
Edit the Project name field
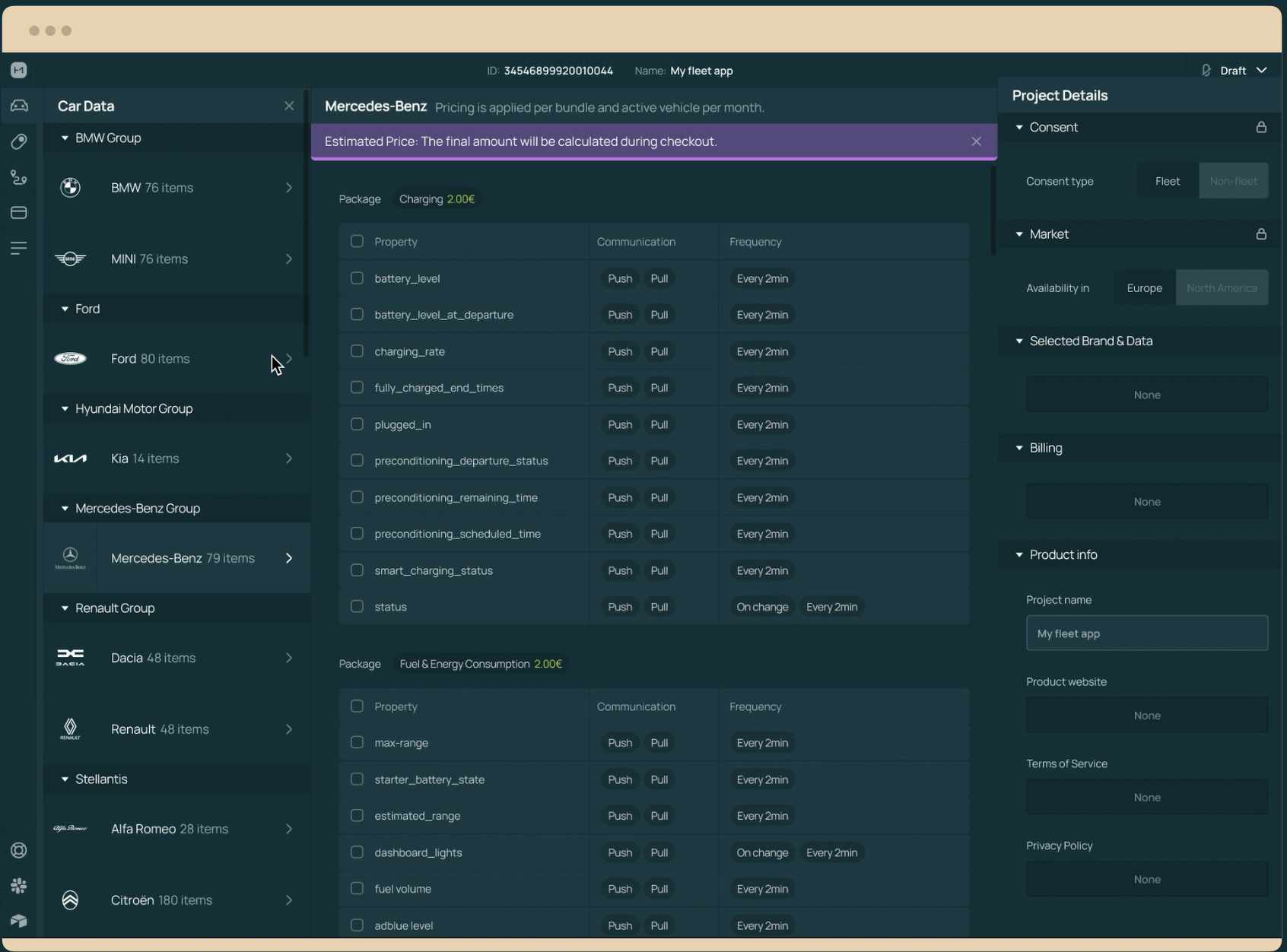1147,633
